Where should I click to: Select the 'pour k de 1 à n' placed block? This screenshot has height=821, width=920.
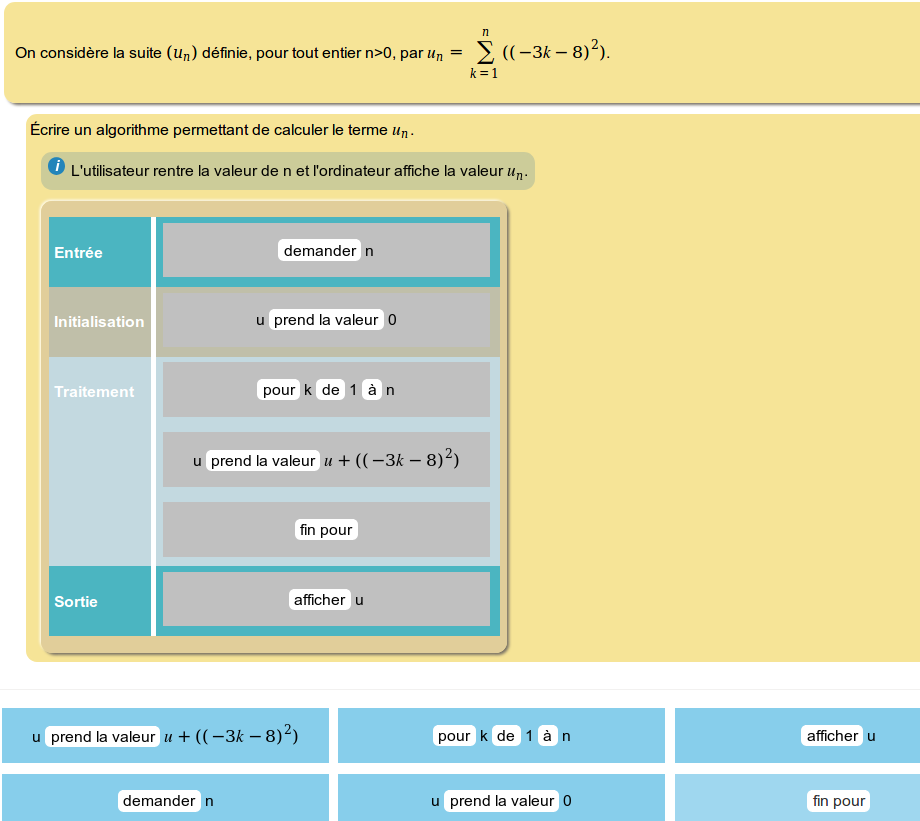(326, 390)
